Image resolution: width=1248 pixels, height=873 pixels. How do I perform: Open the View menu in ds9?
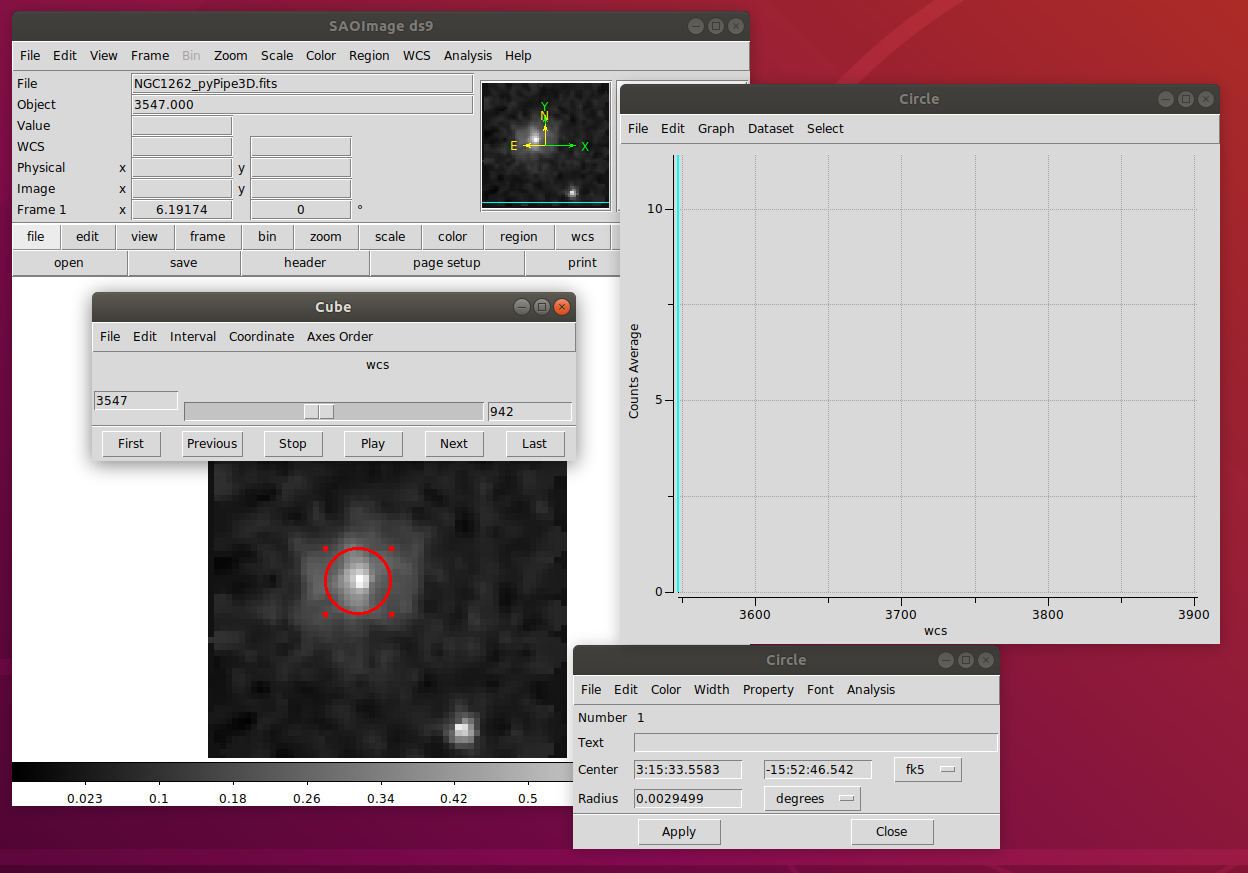(x=104, y=56)
